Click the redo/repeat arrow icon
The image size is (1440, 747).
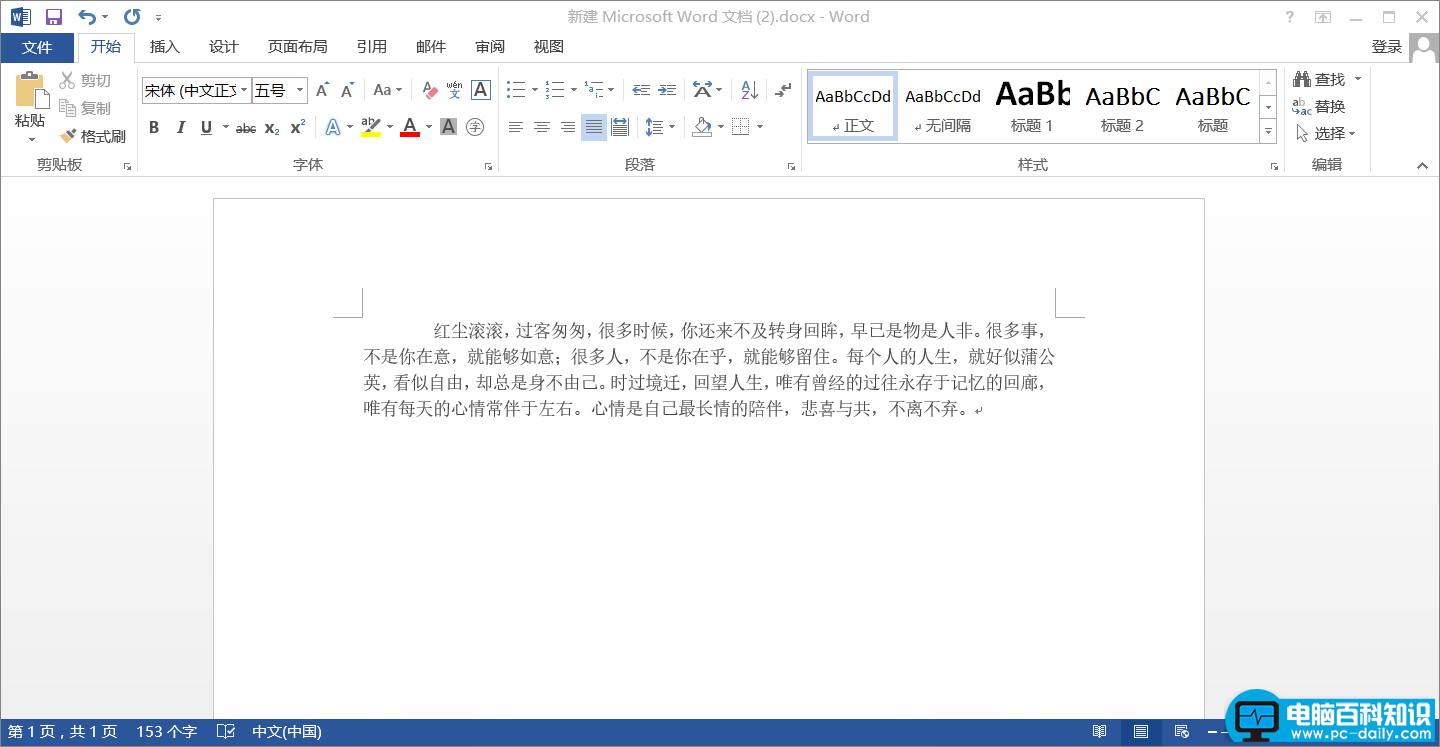[132, 17]
